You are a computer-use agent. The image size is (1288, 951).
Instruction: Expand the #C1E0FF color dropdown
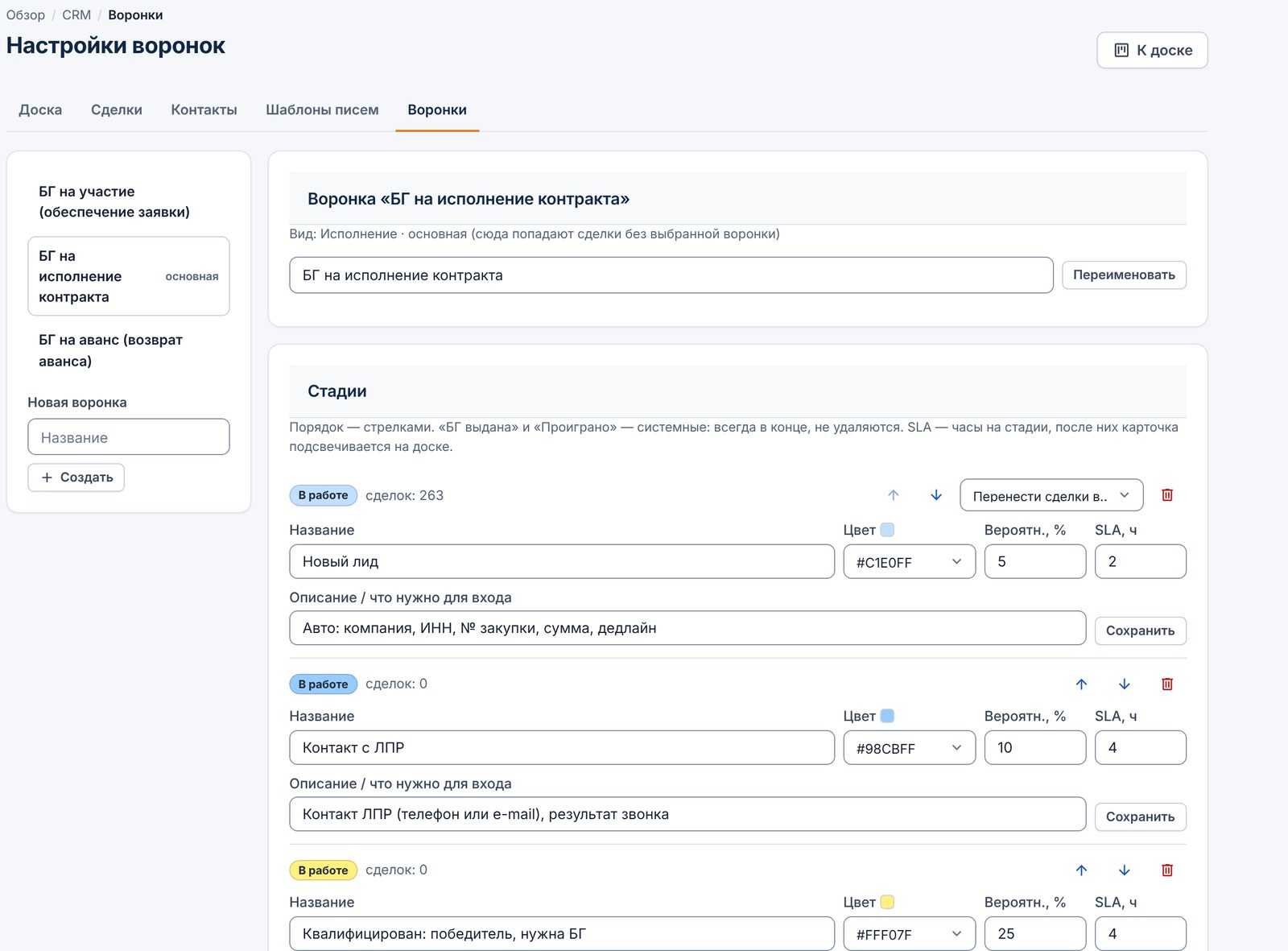909,562
